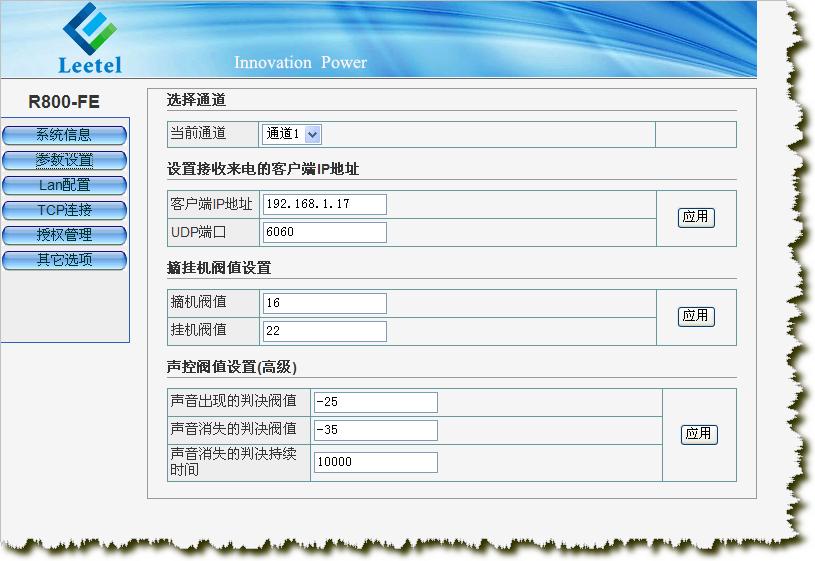Viewport: 815px width, 561px height.
Task: Open the 系统信息 sidebar menu
Action: (64, 135)
